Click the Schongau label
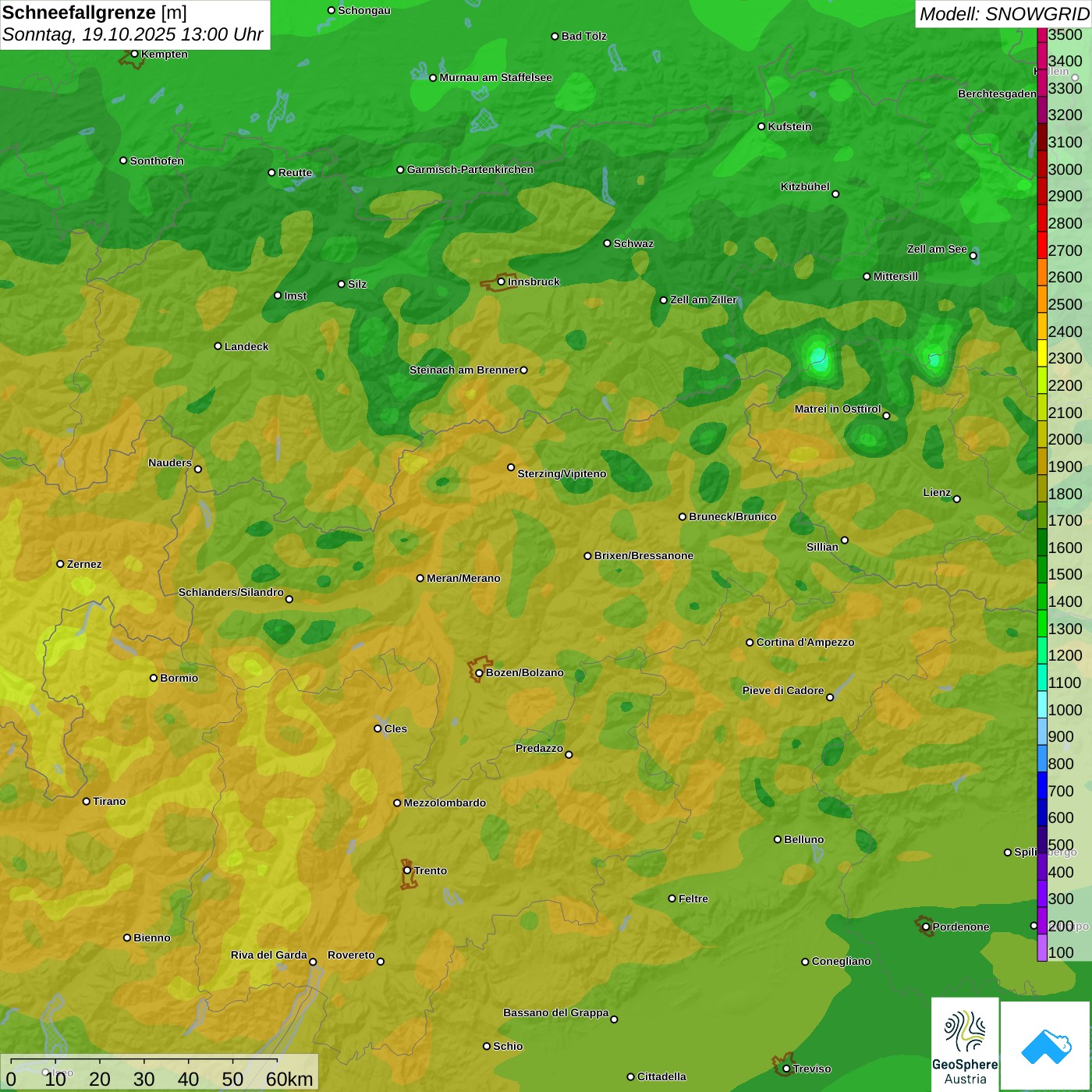This screenshot has width=1092, height=1092. point(363,10)
